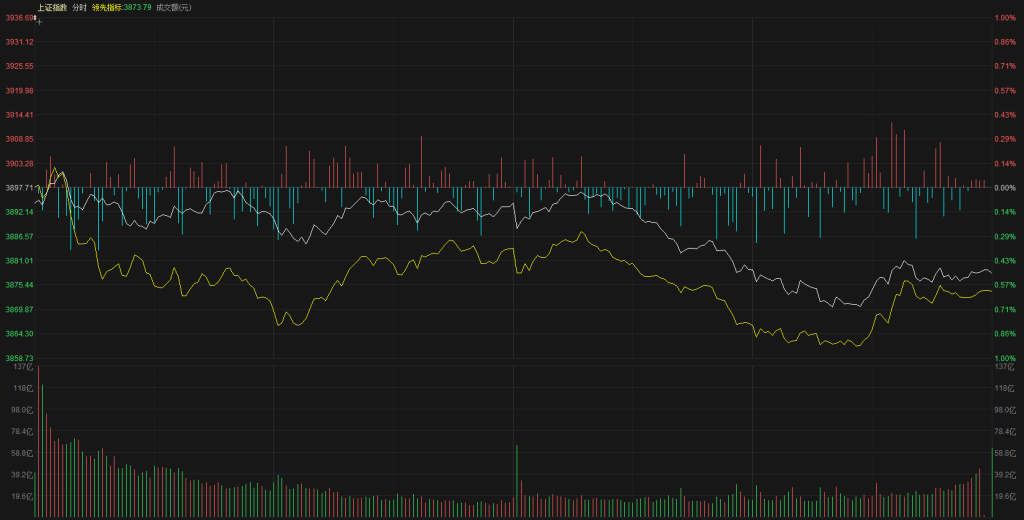The height and width of the screenshot is (520, 1024).
Task: Select the 上证指数 index title
Action: click(x=52, y=7)
